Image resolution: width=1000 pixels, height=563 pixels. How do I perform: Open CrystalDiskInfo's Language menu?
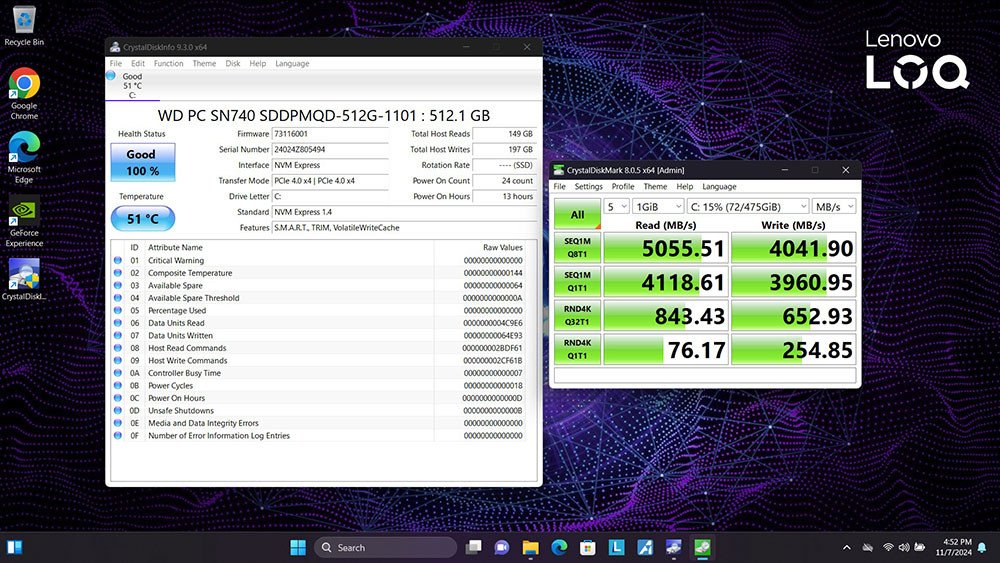292,64
